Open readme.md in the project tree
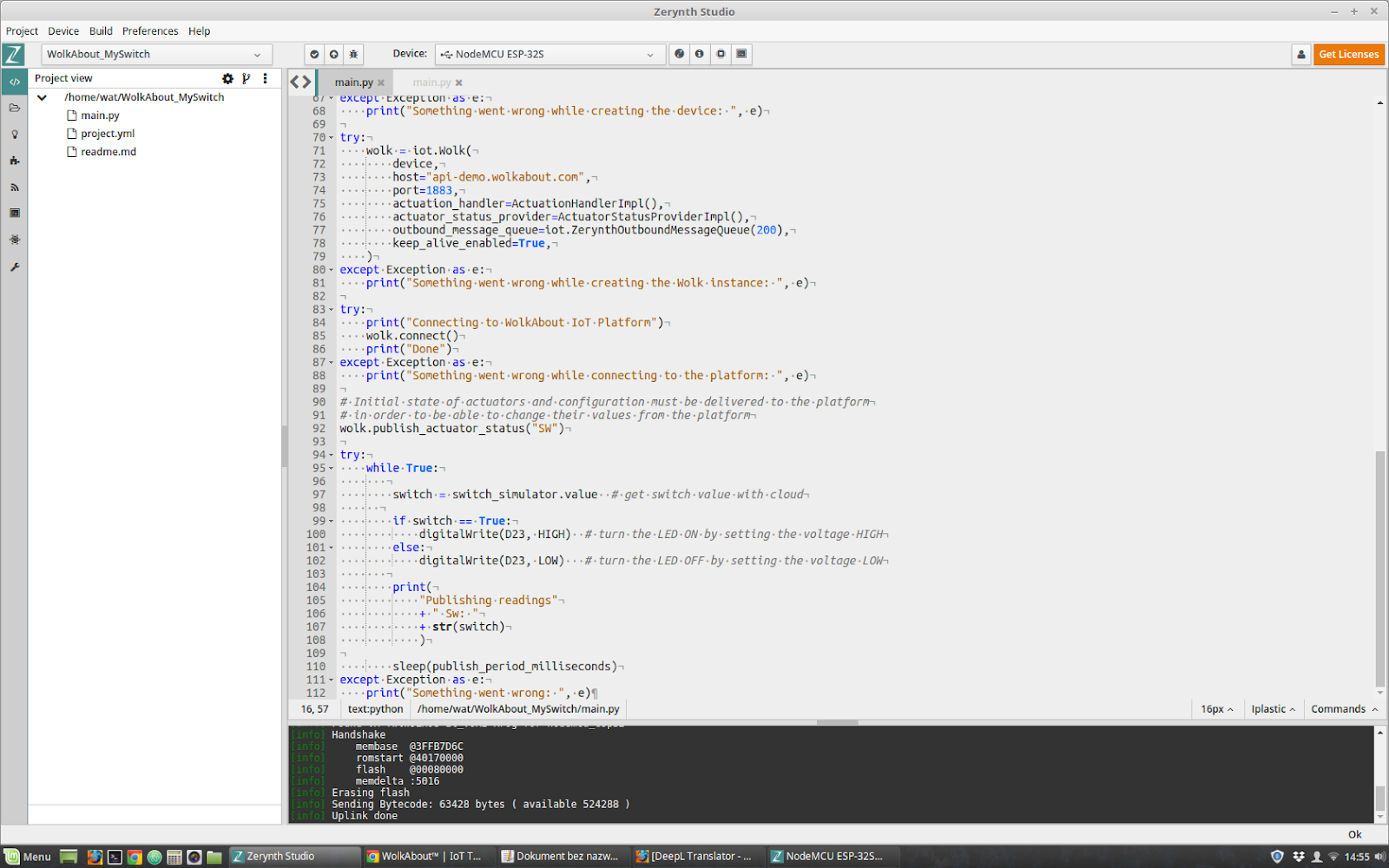The image size is (1389, 868). pyautogui.click(x=109, y=152)
